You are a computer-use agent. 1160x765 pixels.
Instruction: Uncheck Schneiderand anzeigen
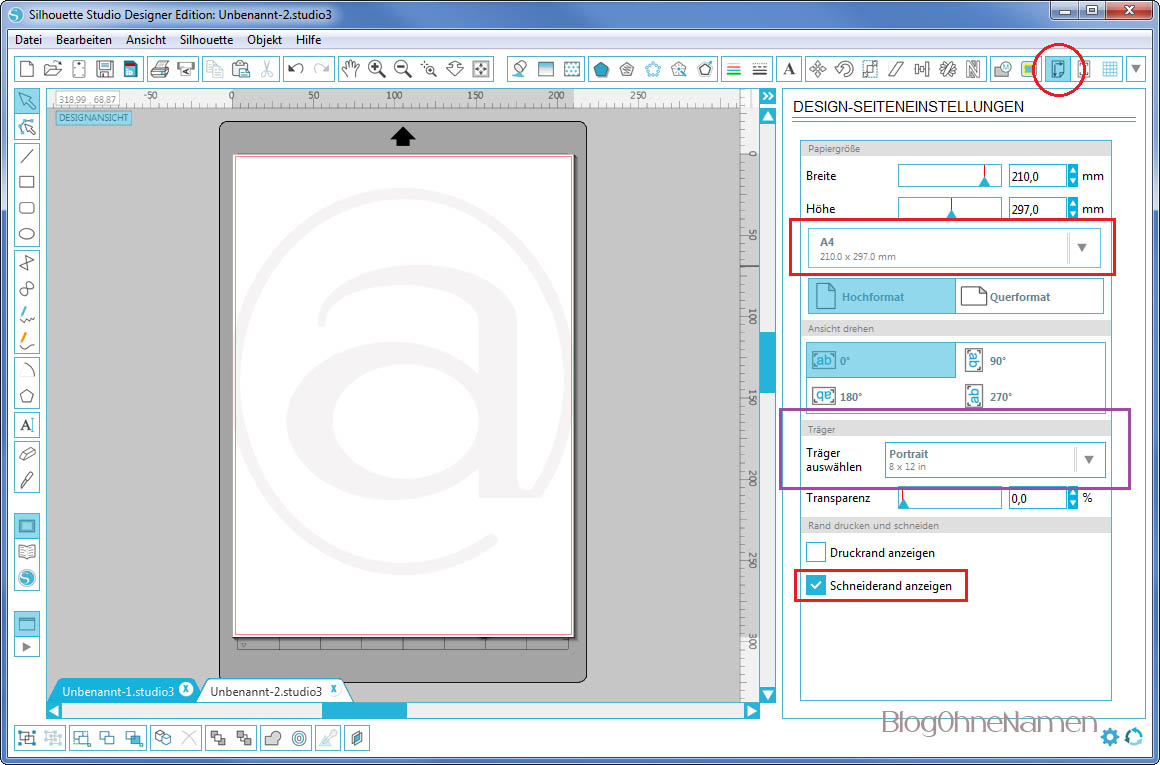pos(816,585)
